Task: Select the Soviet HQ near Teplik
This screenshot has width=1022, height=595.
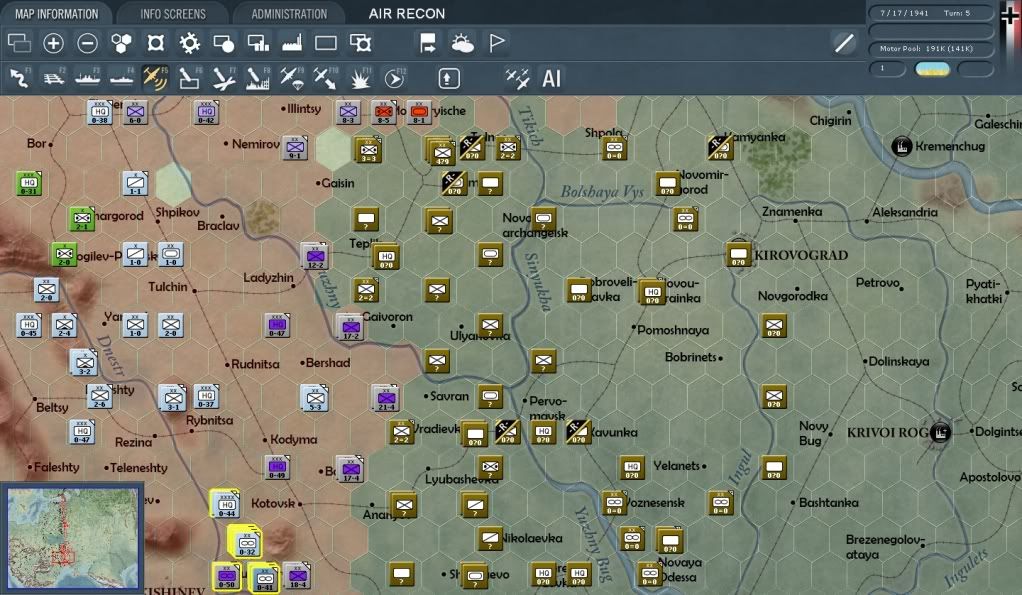Action: [387, 255]
